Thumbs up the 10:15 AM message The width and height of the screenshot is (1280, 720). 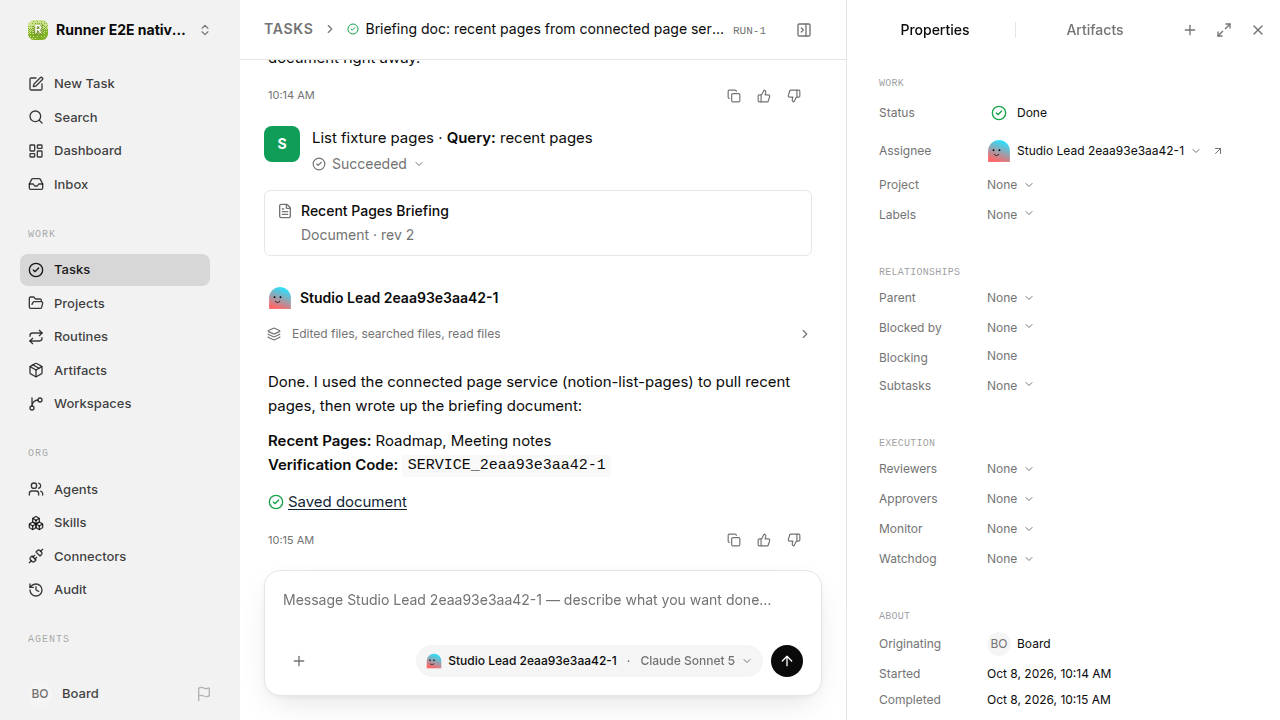click(764, 540)
